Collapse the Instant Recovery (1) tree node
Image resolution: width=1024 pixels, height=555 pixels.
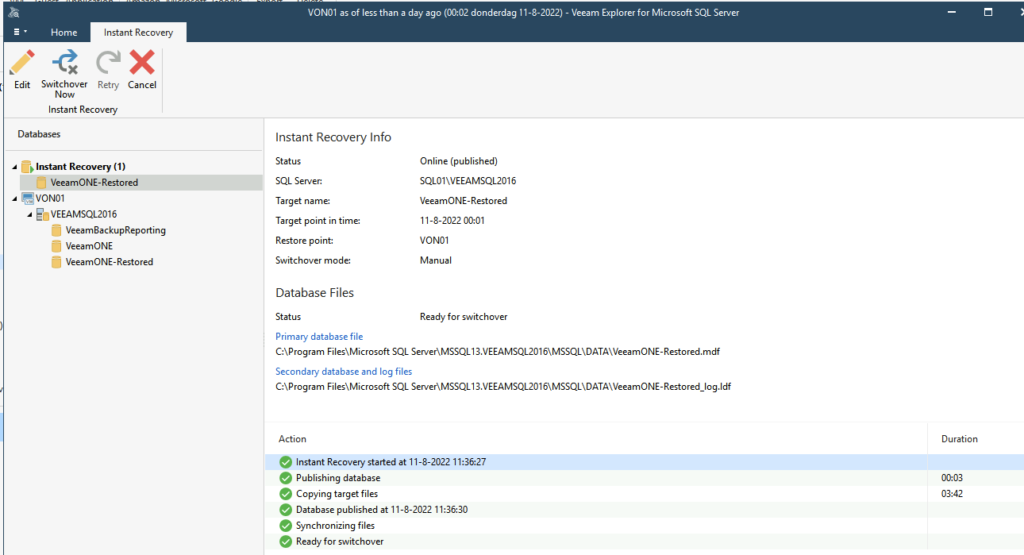coord(14,167)
